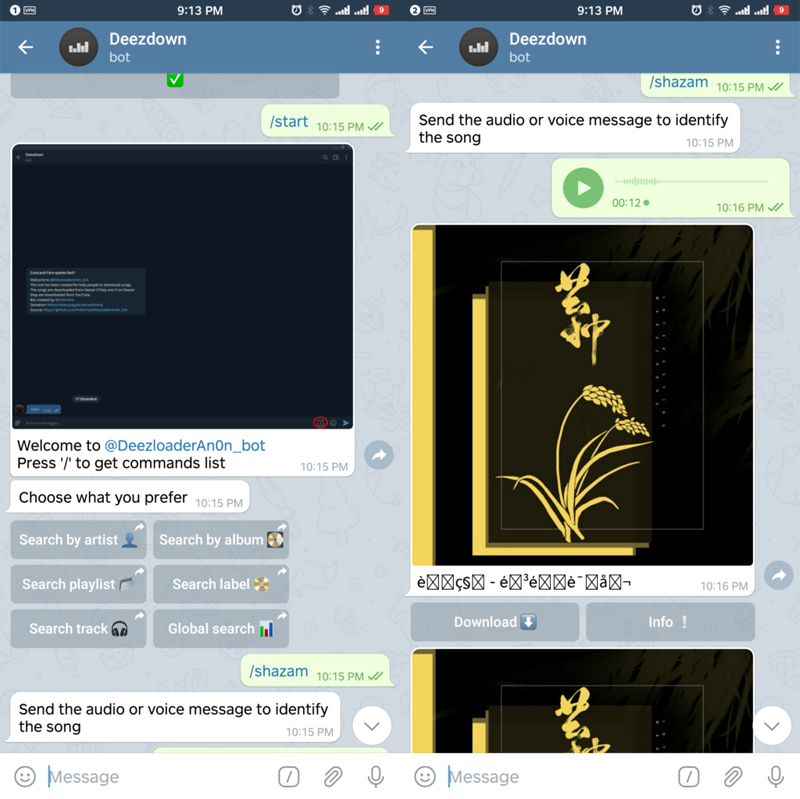Viewport: 800px width, 799px height.
Task: Tap the 'Send the audio' message in the left chat
Action: pos(175,717)
